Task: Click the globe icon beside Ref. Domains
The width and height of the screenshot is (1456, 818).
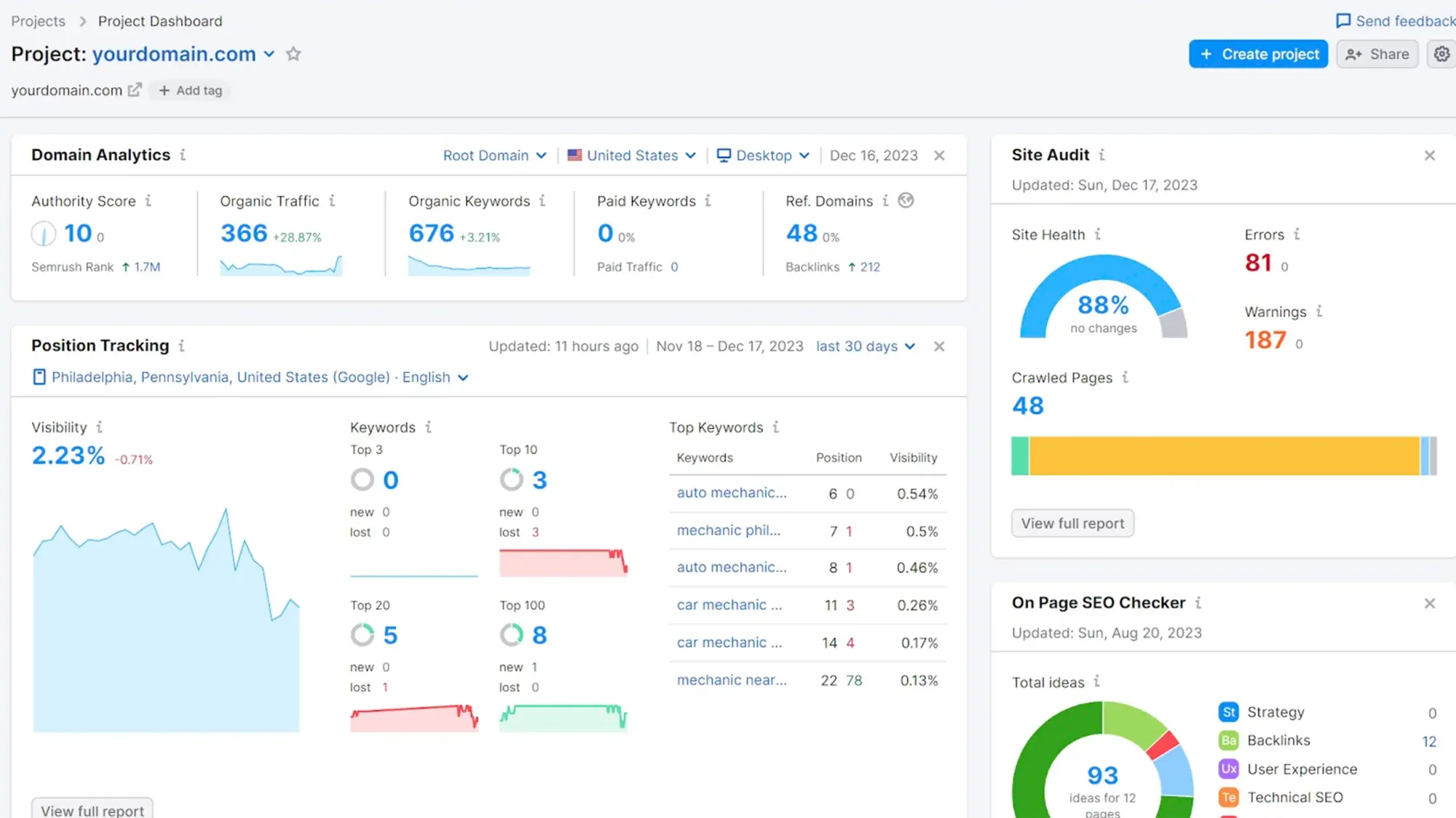Action: tap(906, 200)
